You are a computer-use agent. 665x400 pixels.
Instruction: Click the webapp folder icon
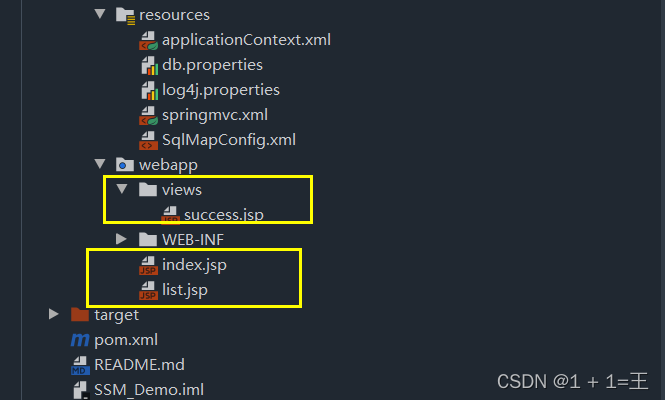coord(125,165)
